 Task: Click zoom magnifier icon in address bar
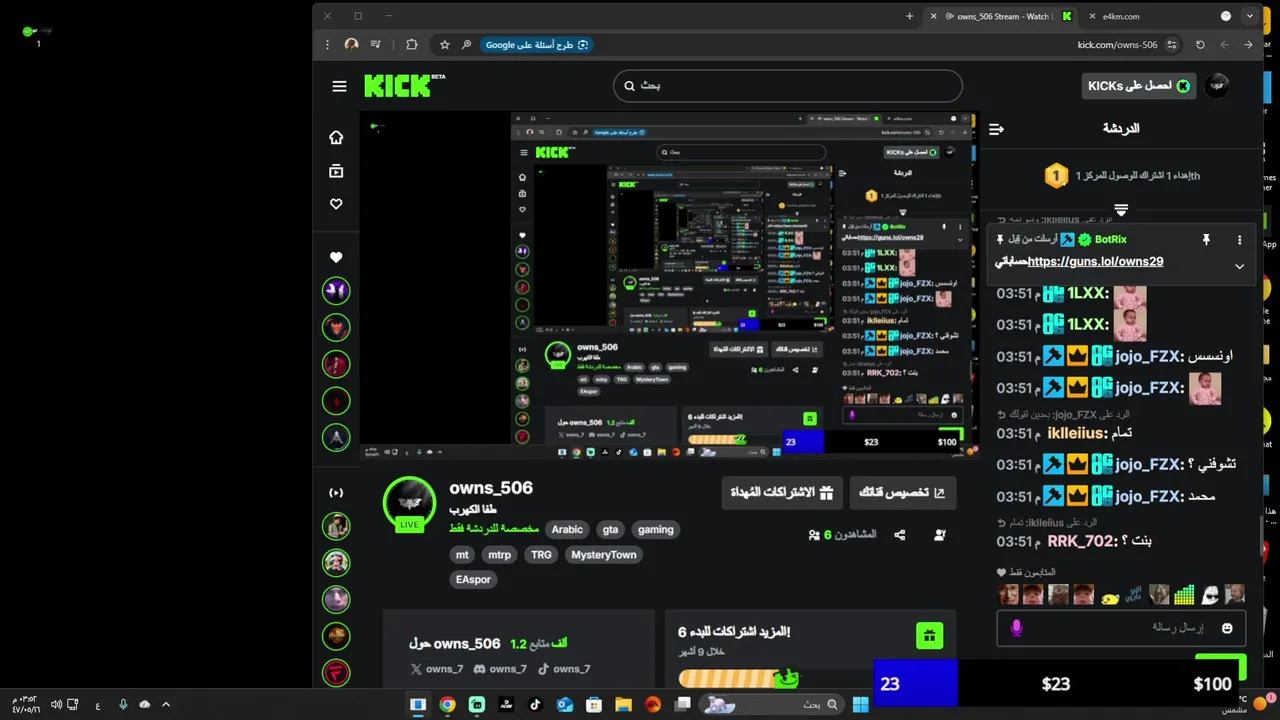[x=466, y=45]
